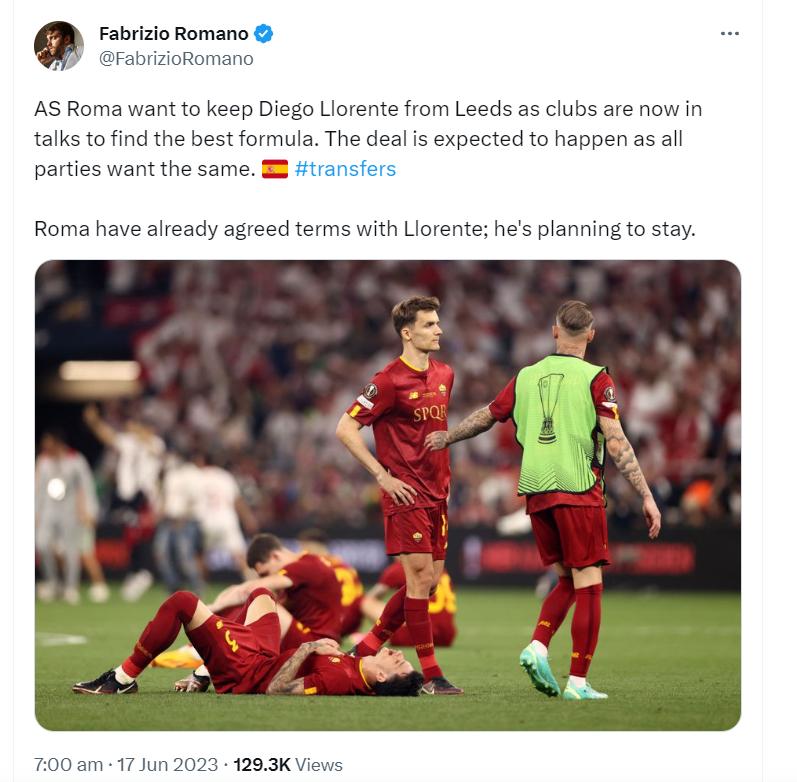
Task: Click the Fabrizio Romano display name
Action: 173,34
